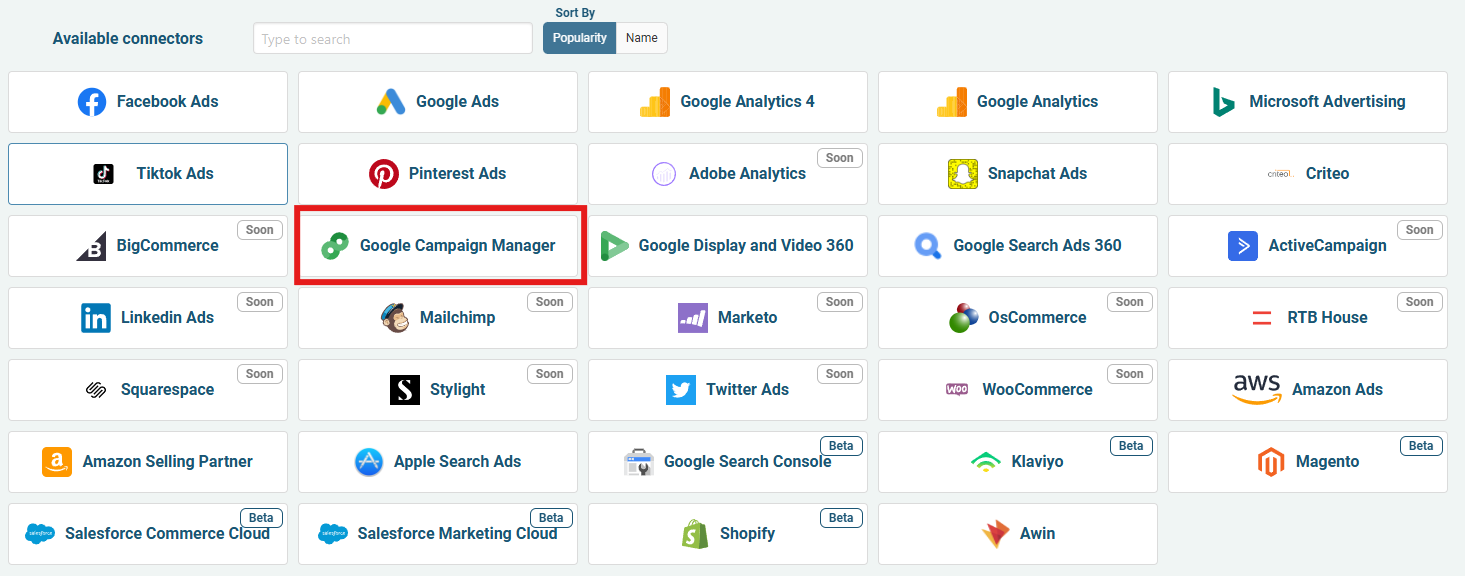Open the Amazon Selling Partner connector
This screenshot has height=576, width=1465.
pyautogui.click(x=148, y=462)
